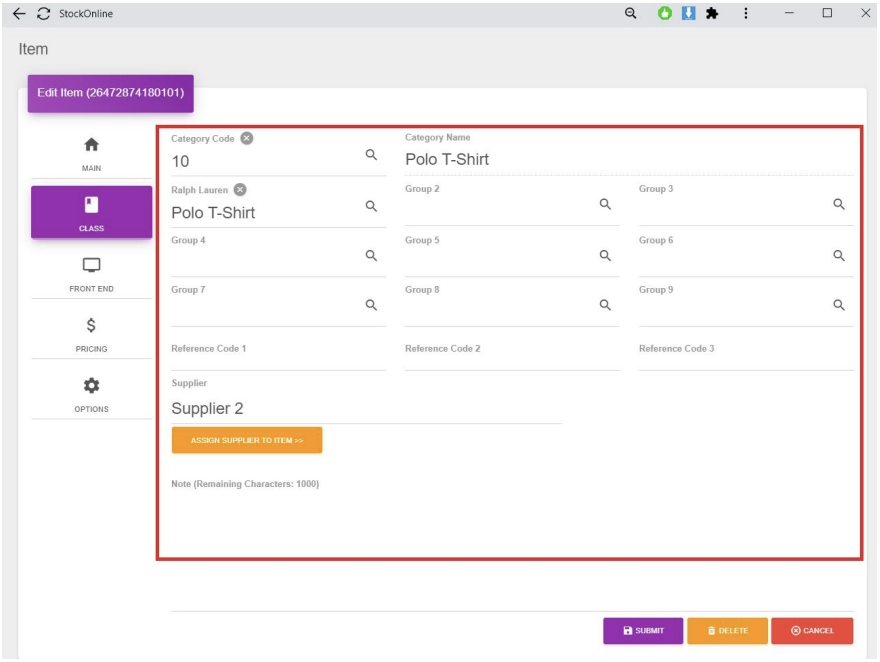
Task: Open the Options tab with the gear icon
Action: 91,394
